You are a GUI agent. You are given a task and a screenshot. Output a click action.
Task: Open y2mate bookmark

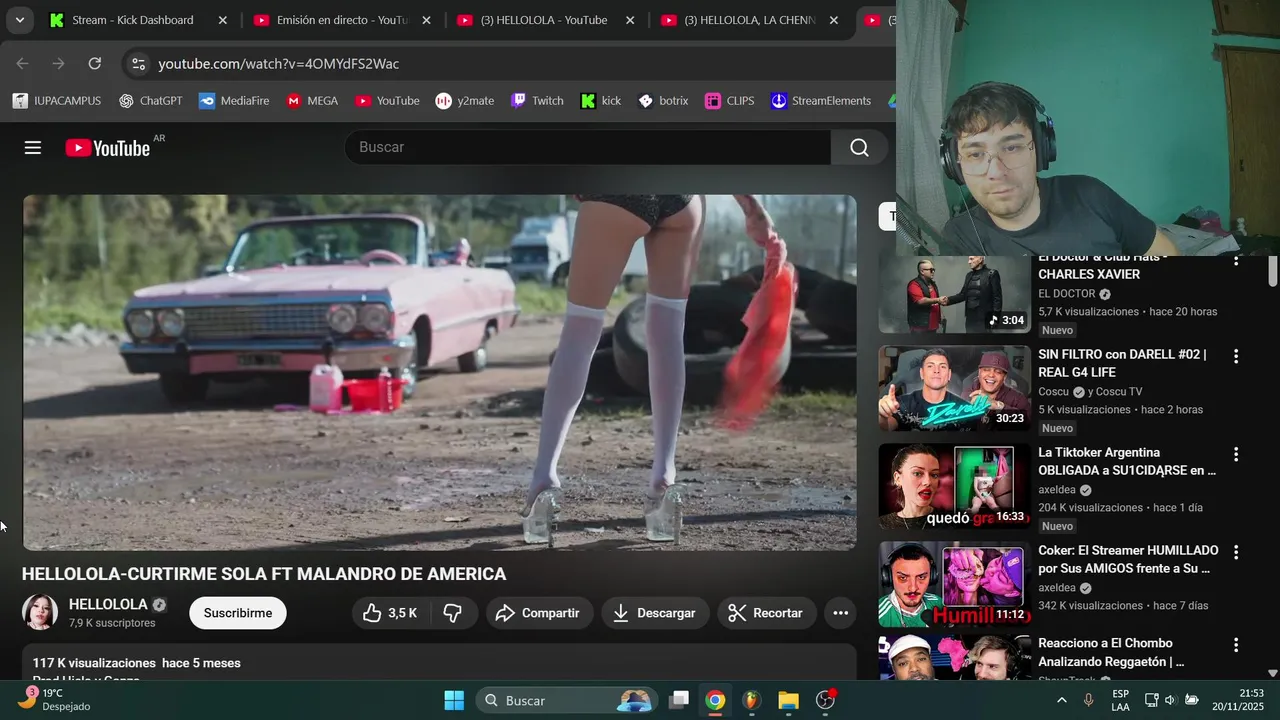(465, 101)
